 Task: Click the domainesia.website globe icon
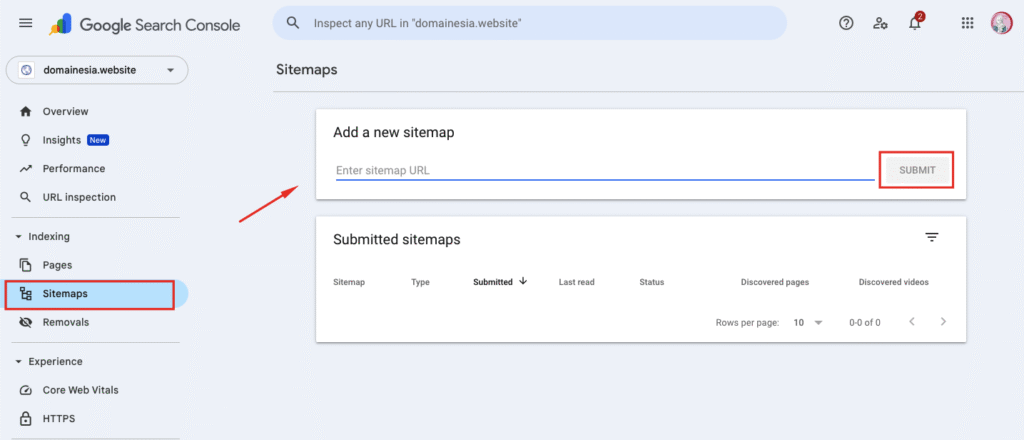click(26, 71)
